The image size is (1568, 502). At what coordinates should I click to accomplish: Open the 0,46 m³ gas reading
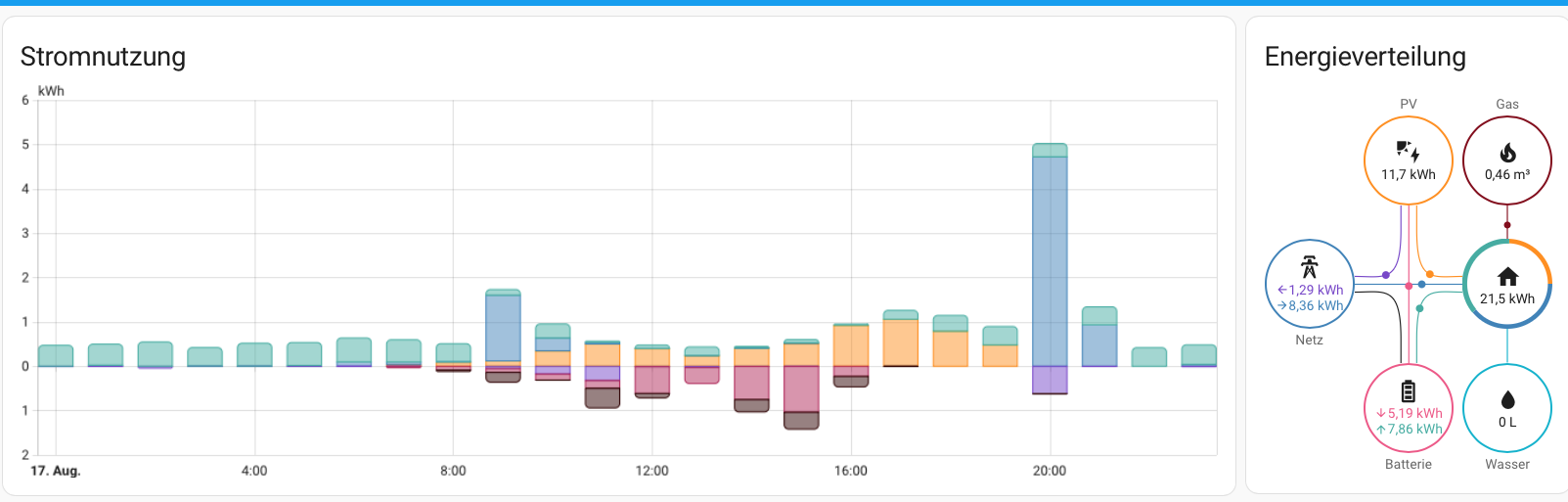pyautogui.click(x=1507, y=174)
